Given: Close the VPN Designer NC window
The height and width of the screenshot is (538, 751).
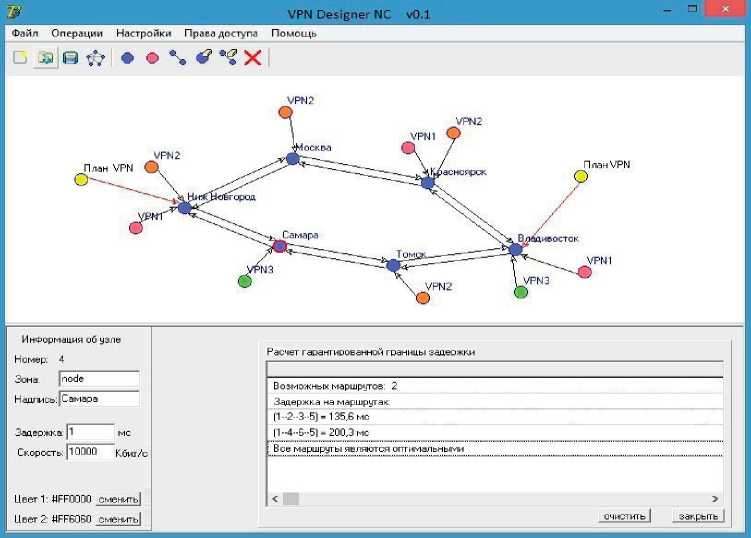Looking at the screenshot, I should 726,9.
